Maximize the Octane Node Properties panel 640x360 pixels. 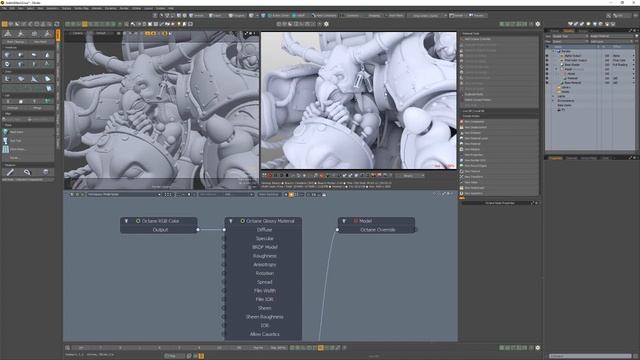coord(532,203)
